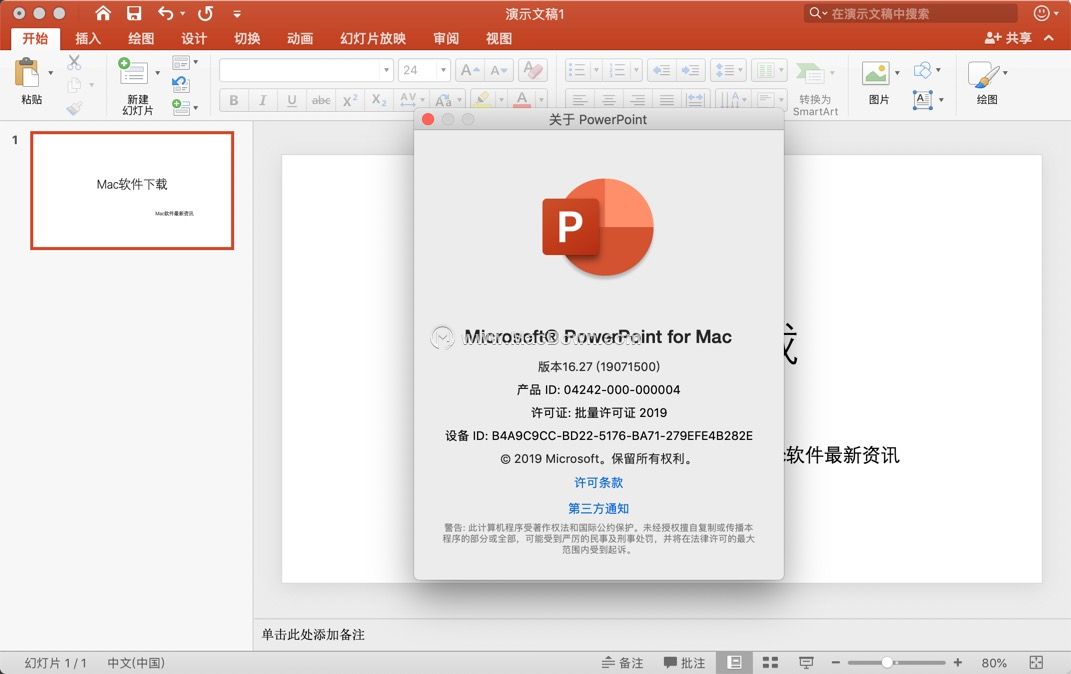Reset the slide with the blue arrow icon

pos(180,85)
